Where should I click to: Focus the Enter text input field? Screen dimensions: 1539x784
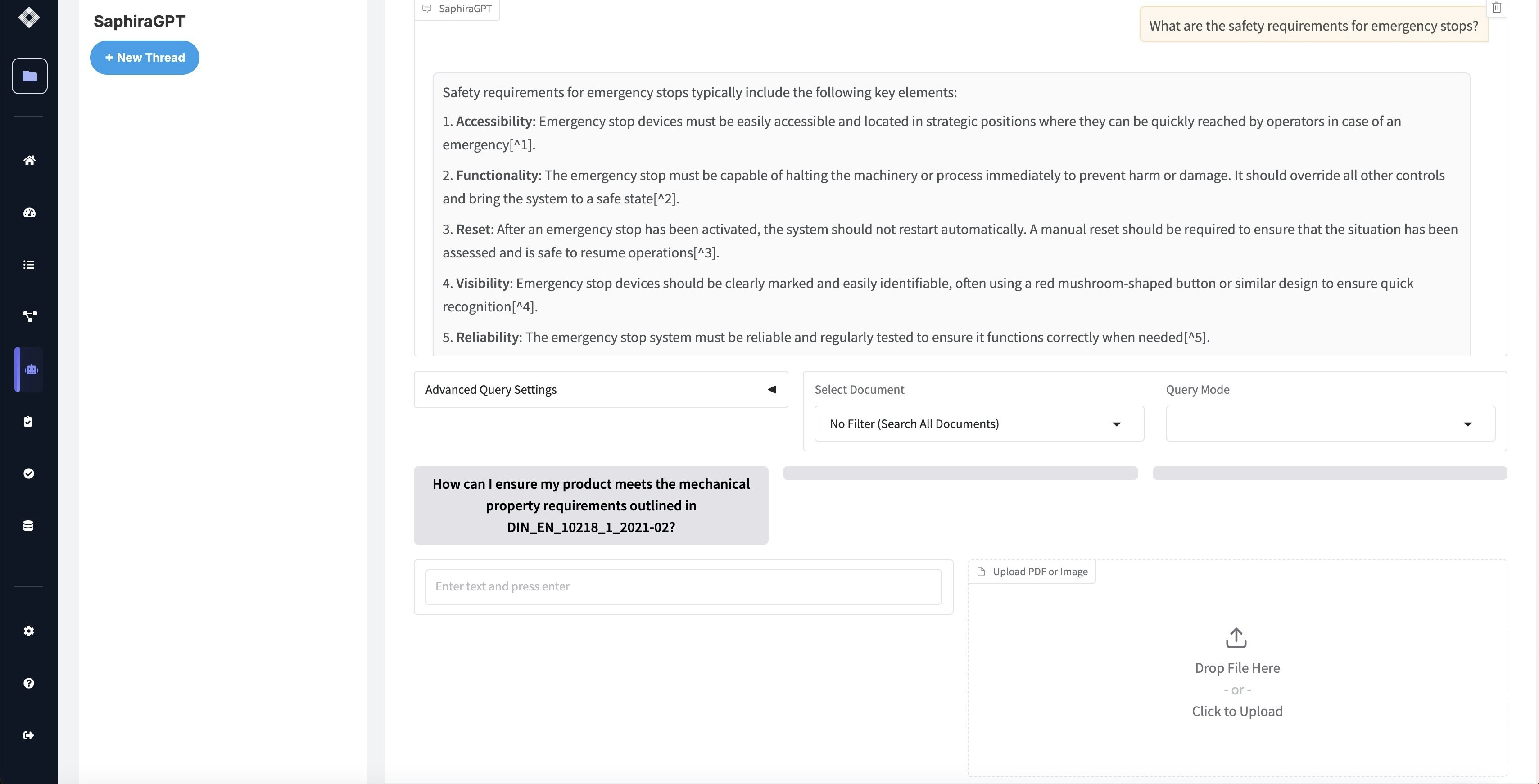coord(683,586)
